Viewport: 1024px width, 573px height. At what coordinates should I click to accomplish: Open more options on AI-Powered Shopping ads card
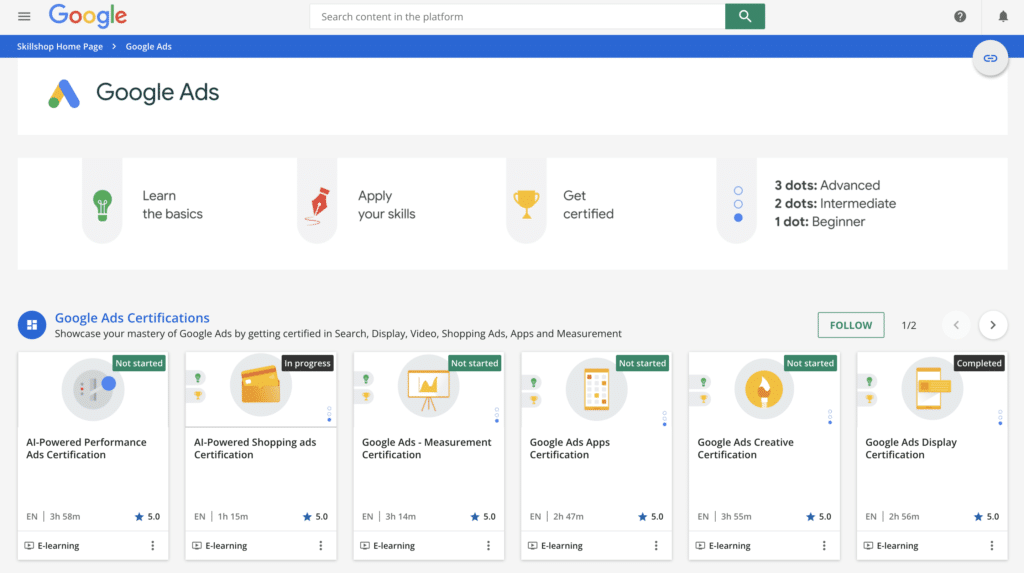pyautogui.click(x=321, y=546)
